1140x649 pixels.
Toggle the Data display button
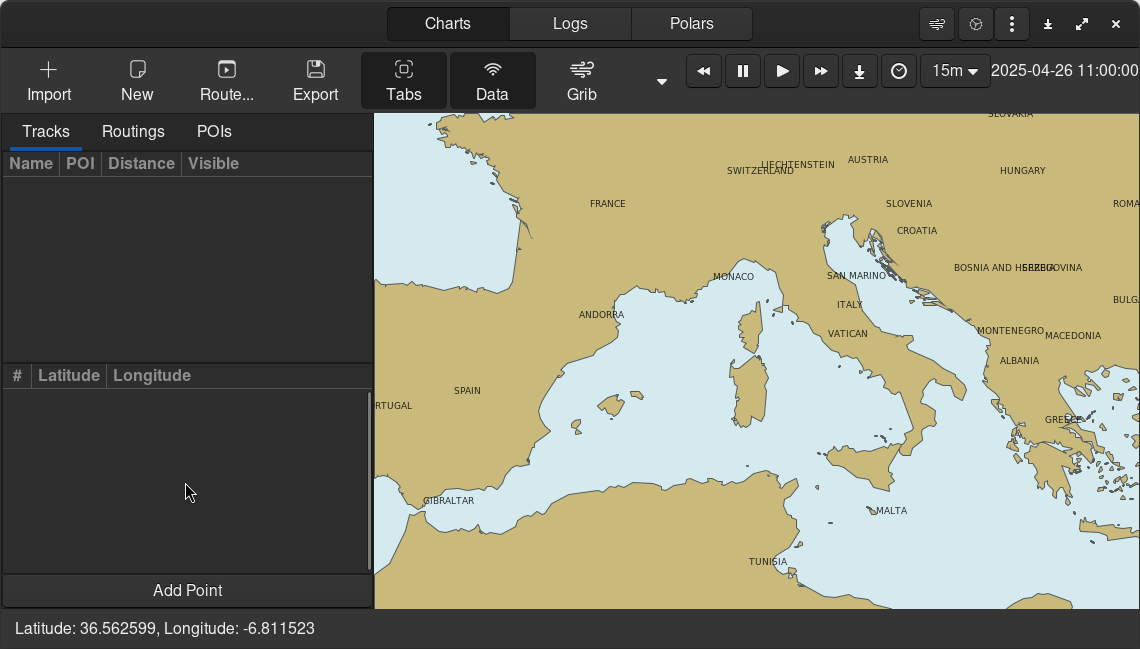click(x=492, y=81)
